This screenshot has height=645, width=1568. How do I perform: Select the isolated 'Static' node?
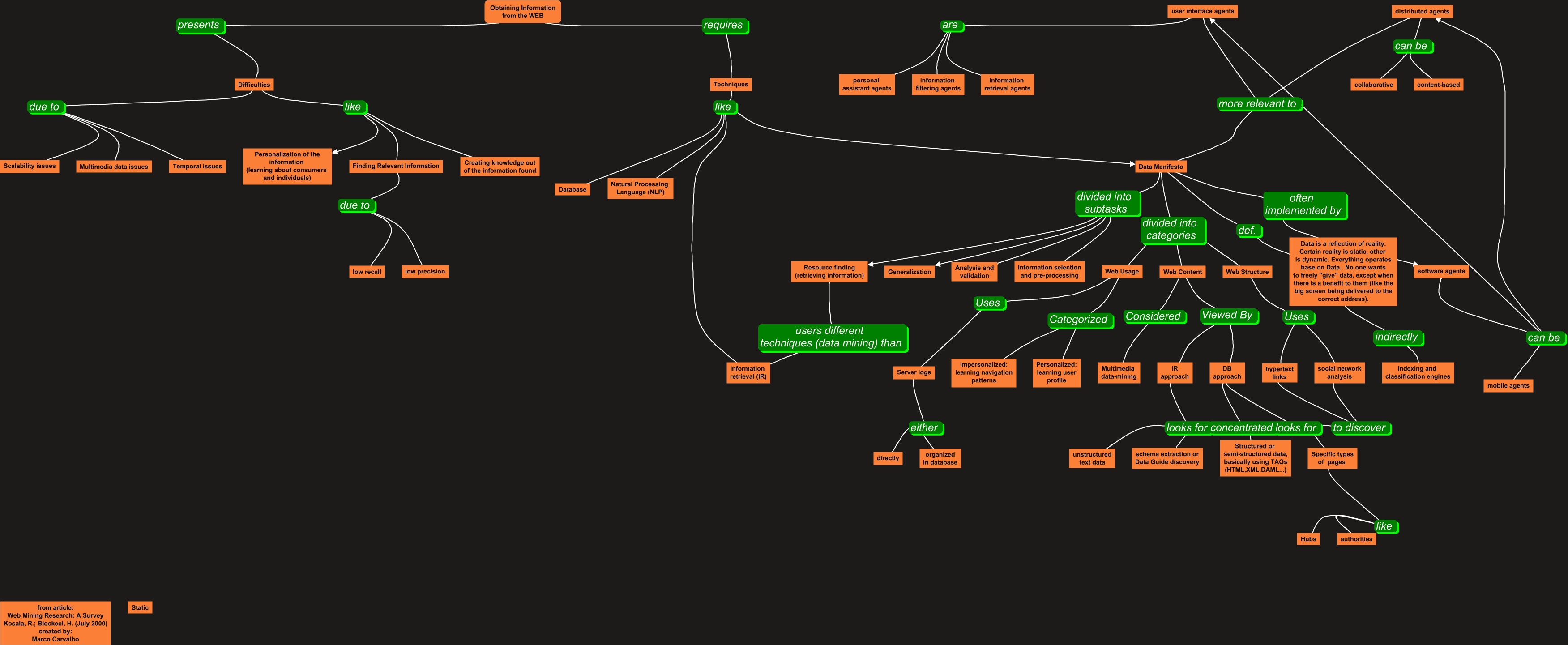pos(140,607)
